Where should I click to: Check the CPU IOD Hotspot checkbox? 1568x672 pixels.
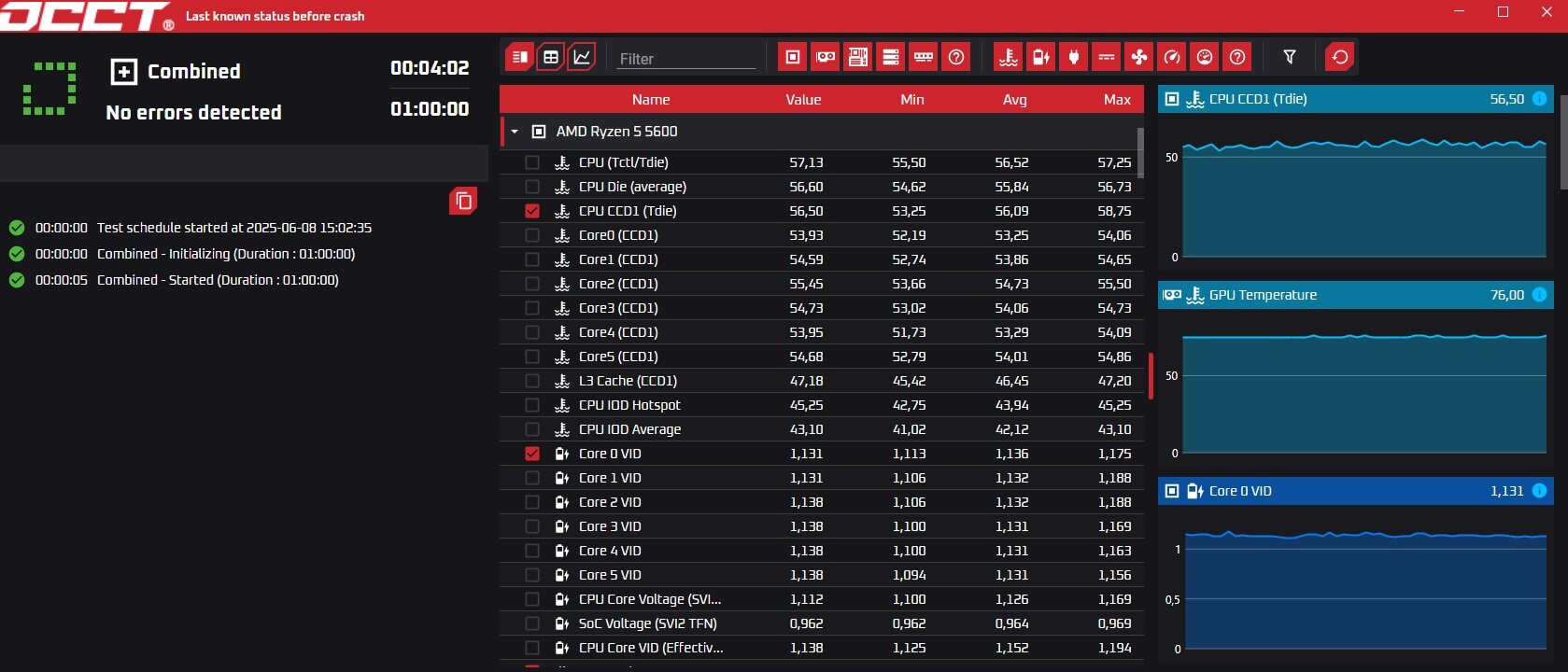(x=532, y=405)
